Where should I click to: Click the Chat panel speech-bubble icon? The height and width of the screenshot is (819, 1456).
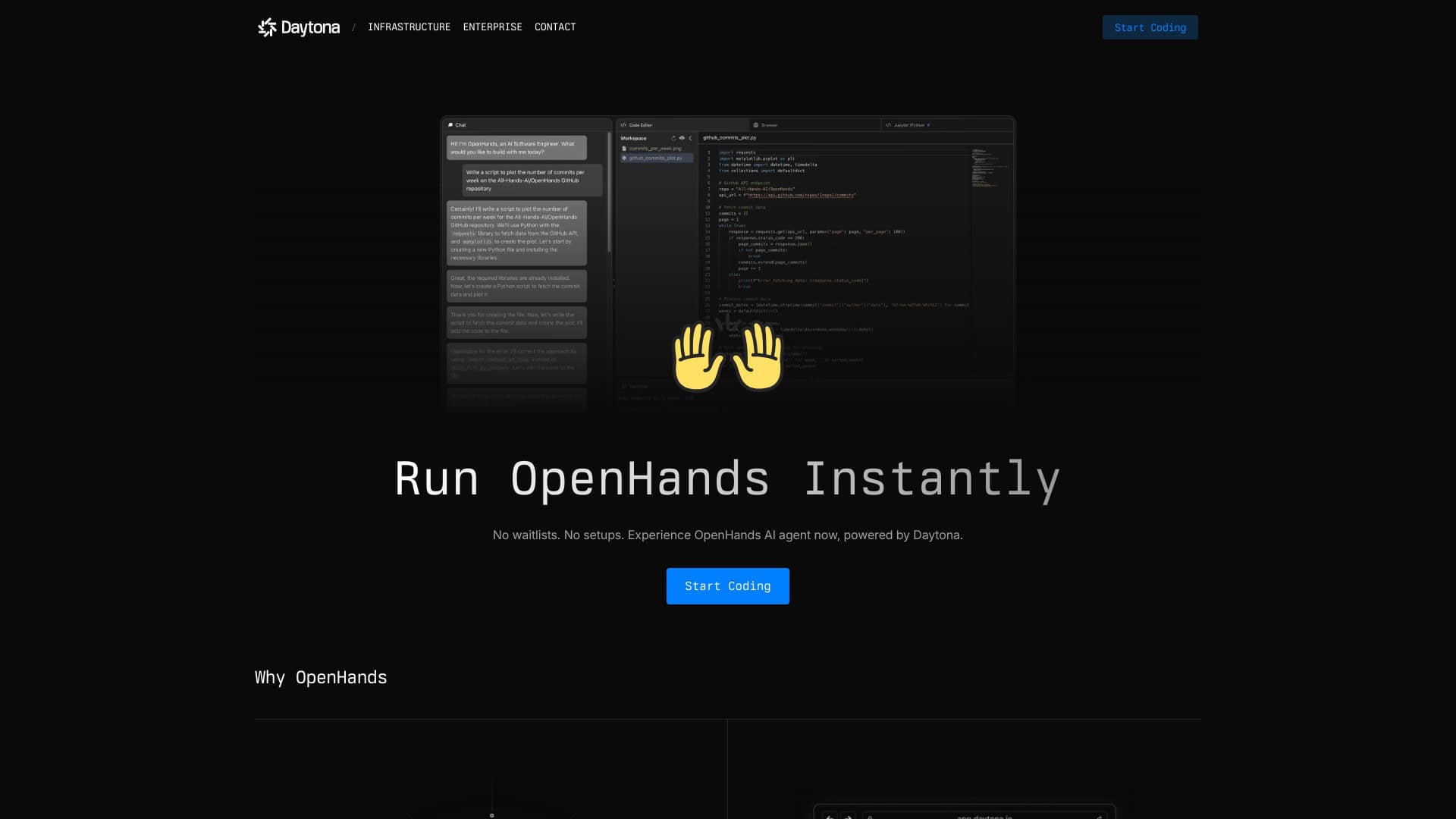click(450, 125)
